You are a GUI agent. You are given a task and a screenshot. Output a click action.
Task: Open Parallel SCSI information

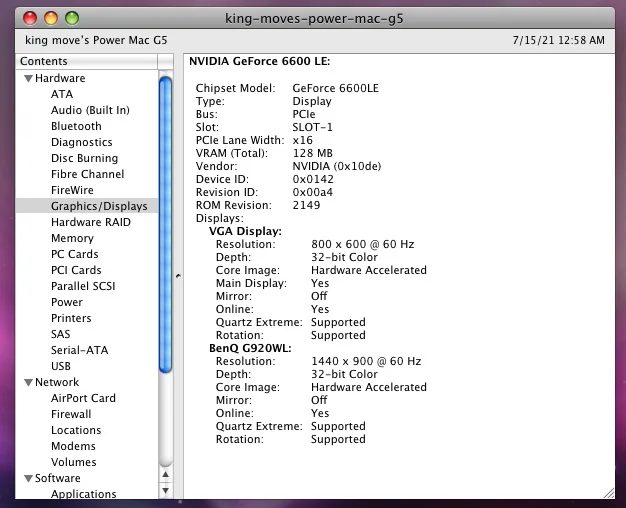(x=83, y=286)
